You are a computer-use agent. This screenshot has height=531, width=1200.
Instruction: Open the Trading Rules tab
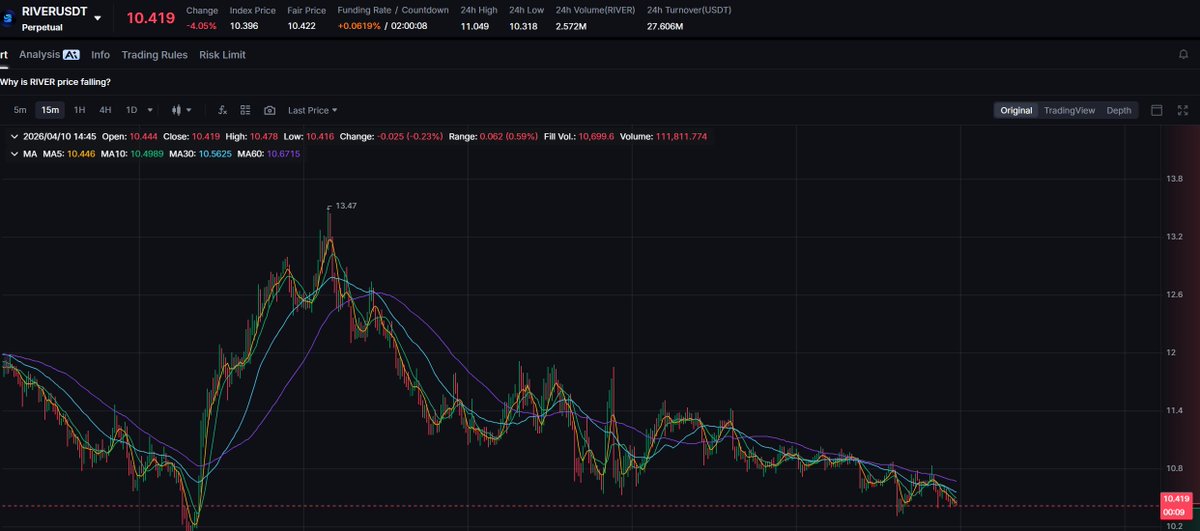154,55
